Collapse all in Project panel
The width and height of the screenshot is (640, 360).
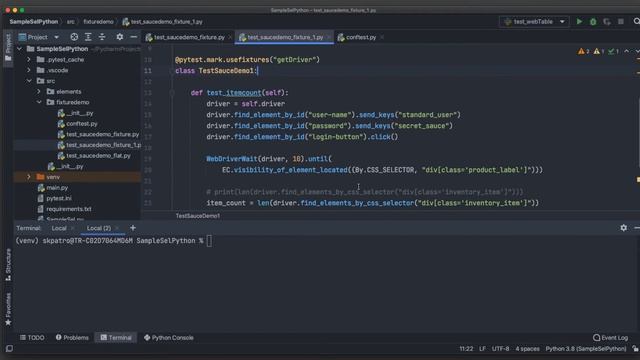tap(102, 37)
